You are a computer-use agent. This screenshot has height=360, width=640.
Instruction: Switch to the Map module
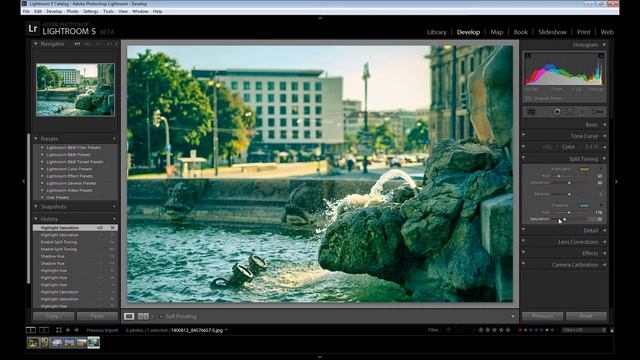497,32
